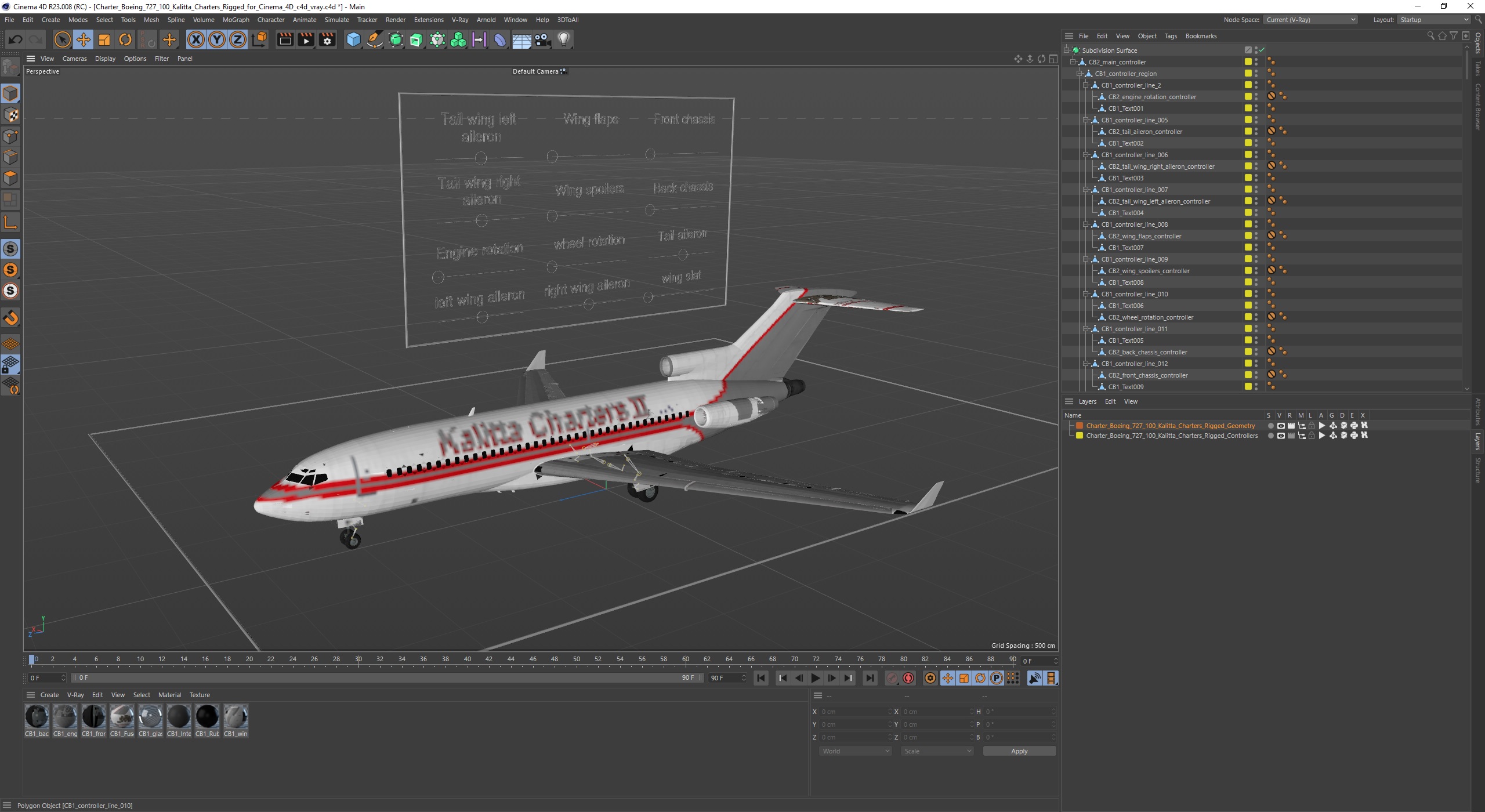Go to start of animation
The width and height of the screenshot is (1485, 812).
761,678
